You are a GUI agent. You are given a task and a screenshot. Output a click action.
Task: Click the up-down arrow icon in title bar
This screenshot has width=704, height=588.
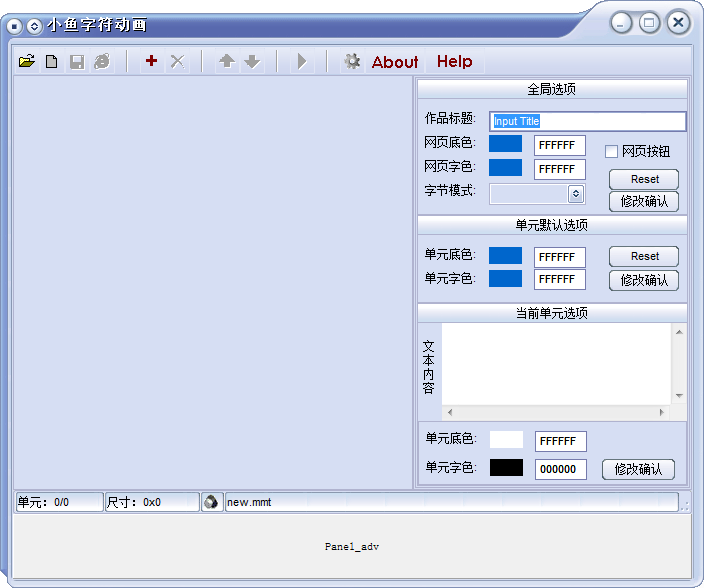pyautogui.click(x=34, y=26)
